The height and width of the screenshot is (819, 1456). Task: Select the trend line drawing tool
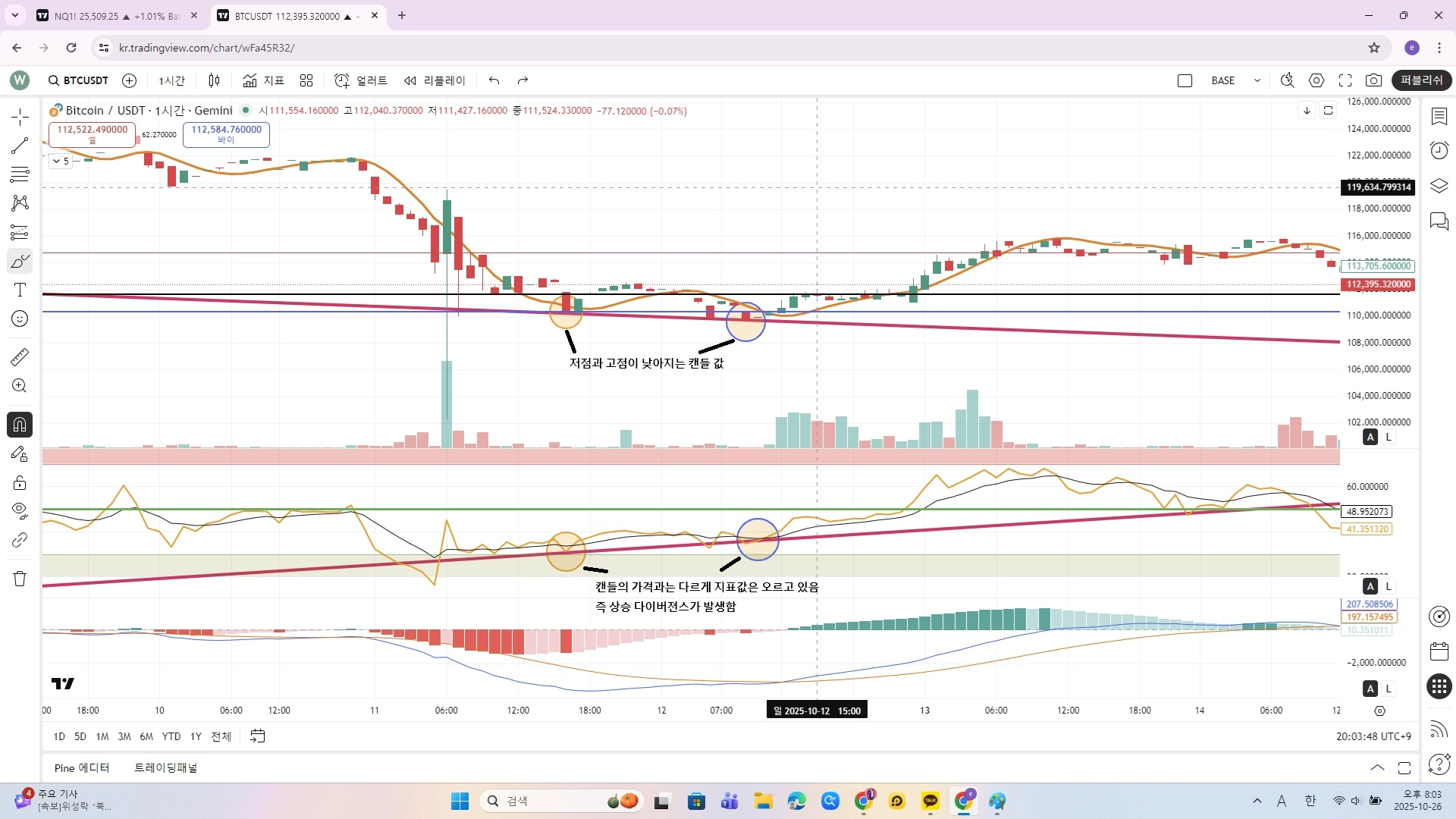[20, 146]
